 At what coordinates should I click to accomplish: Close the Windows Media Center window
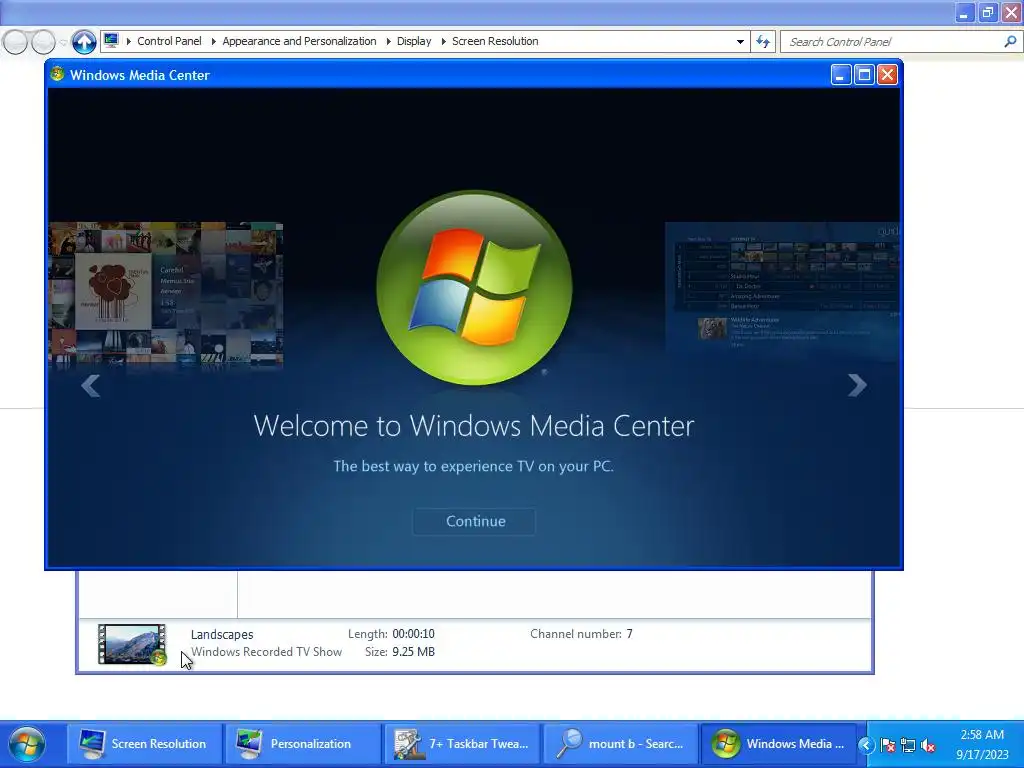887,75
